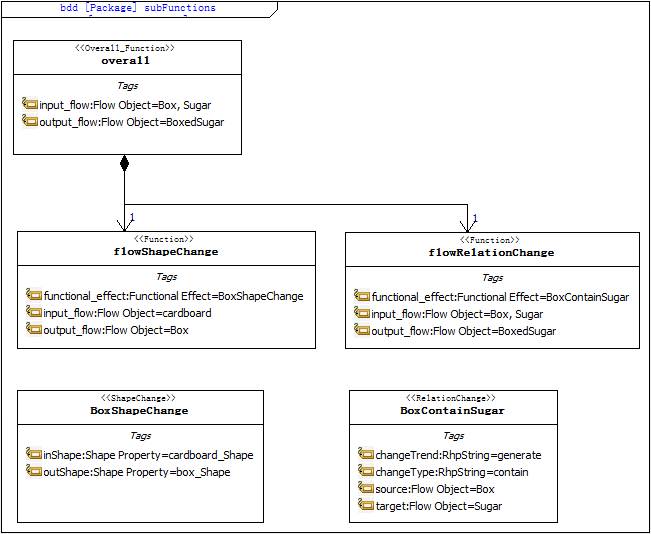Select arrowhead pointing into flowRelationChange block
651x534 pixels.
(467, 226)
